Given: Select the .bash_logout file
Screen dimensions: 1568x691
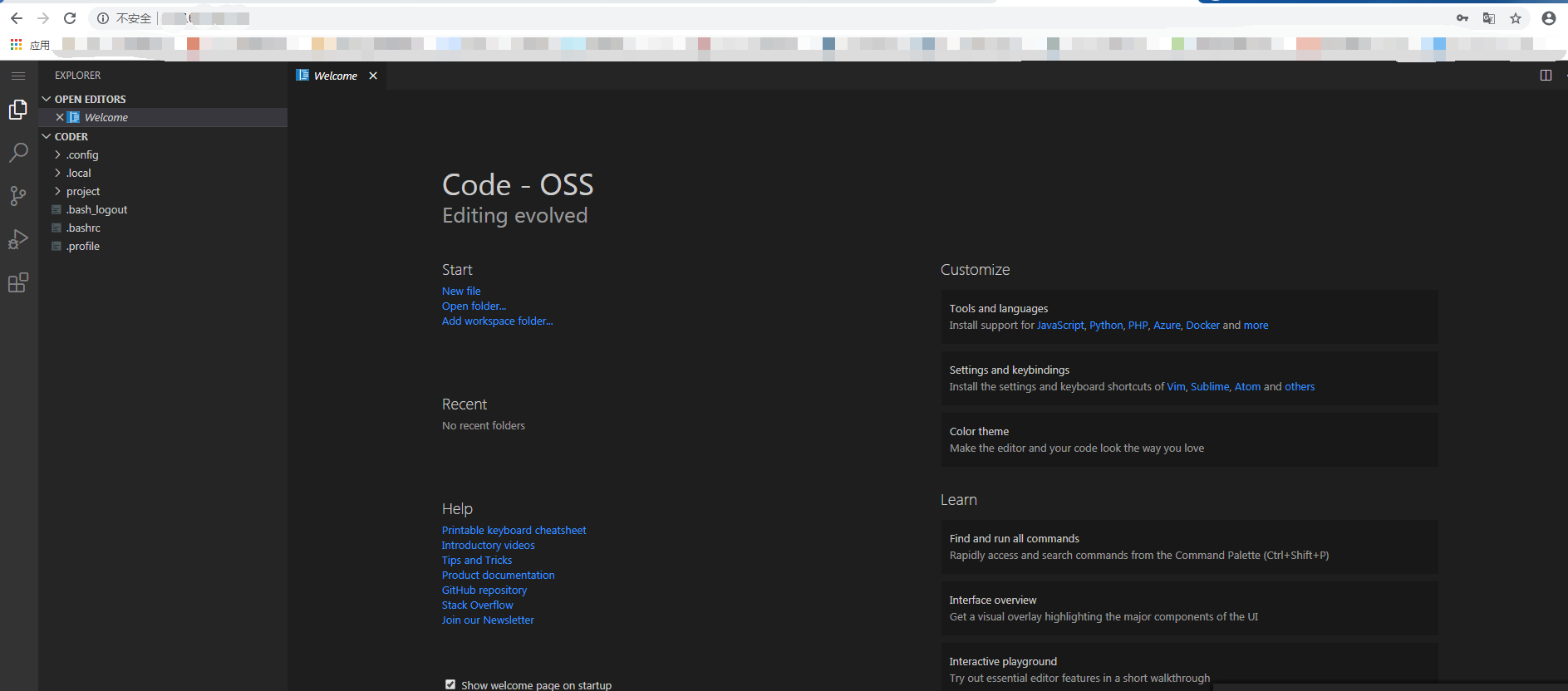Looking at the screenshot, I should (163, 209).
